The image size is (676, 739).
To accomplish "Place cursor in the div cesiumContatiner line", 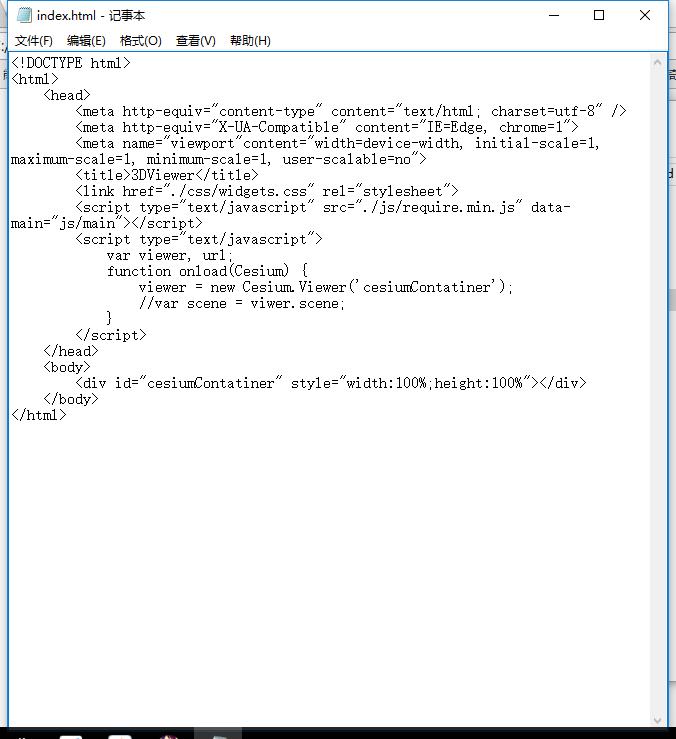I will click(330, 383).
